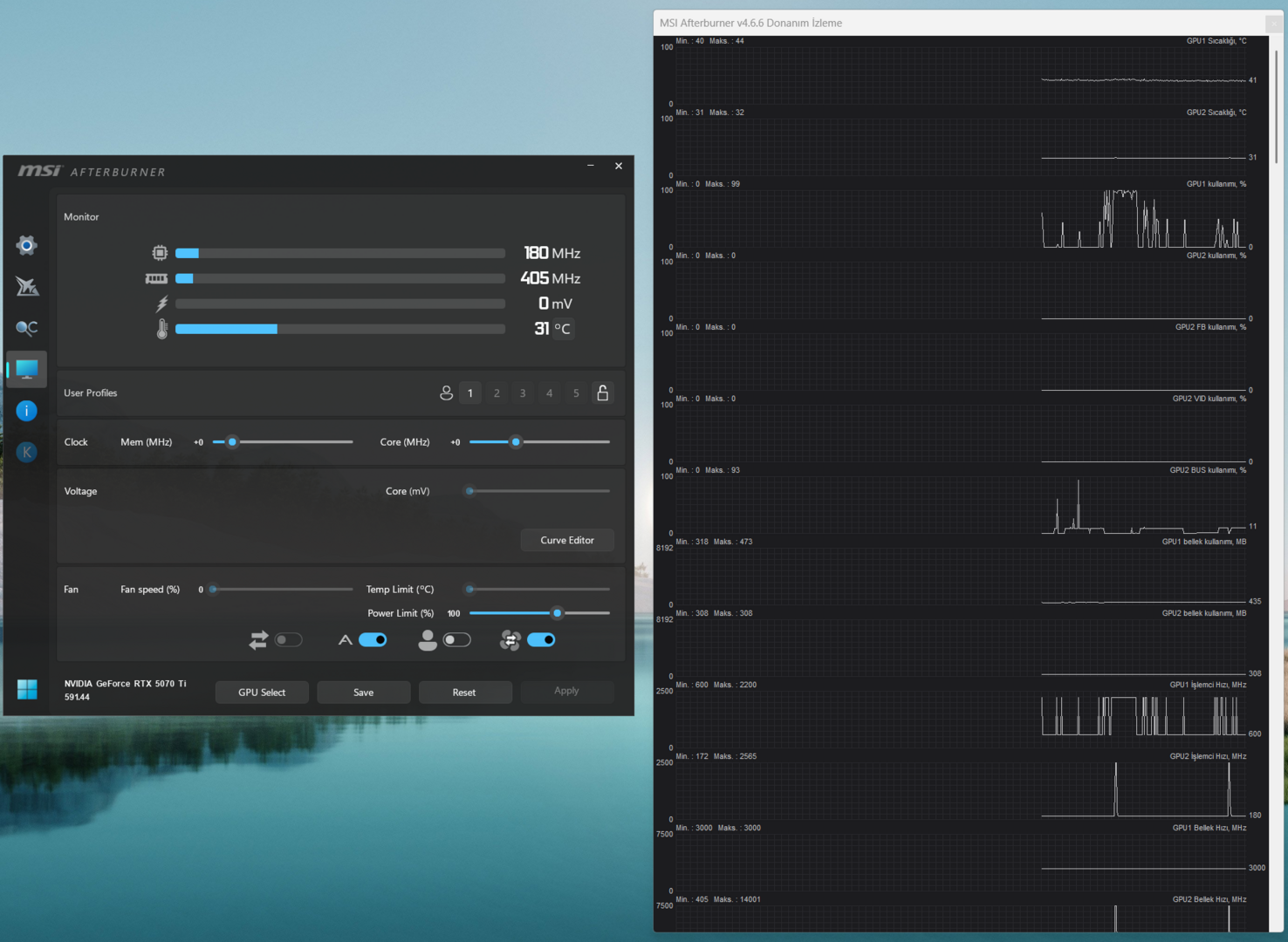The image size is (1288, 942).
Task: Select user profile slot 4
Action: [x=550, y=393]
